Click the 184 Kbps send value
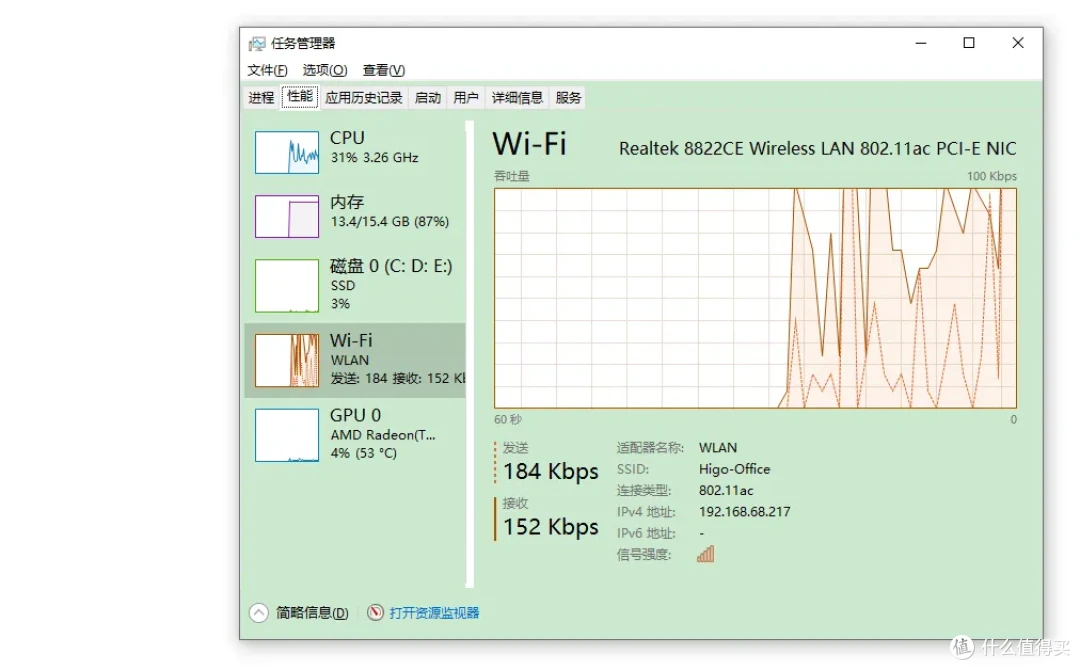This screenshot has width=1080, height=670. (x=550, y=472)
